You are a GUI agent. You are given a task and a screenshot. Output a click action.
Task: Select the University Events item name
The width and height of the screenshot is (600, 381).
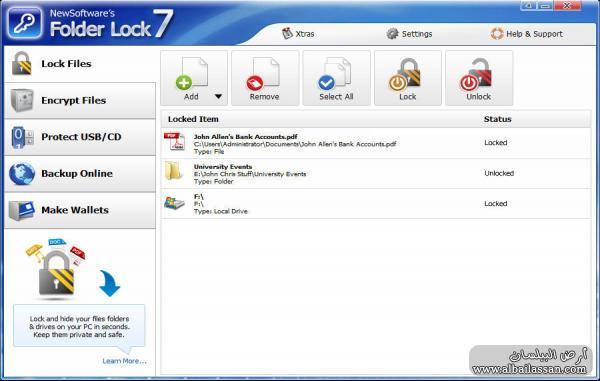223,166
